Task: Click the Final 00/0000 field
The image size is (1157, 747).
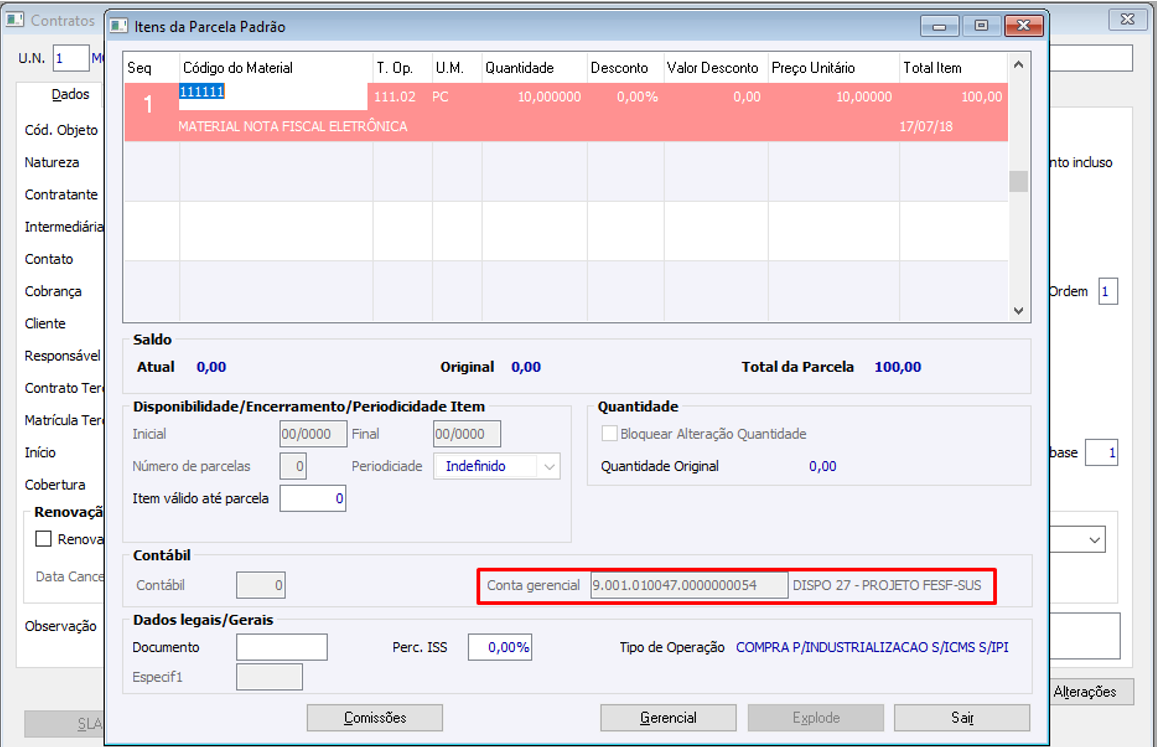Action: [x=467, y=434]
